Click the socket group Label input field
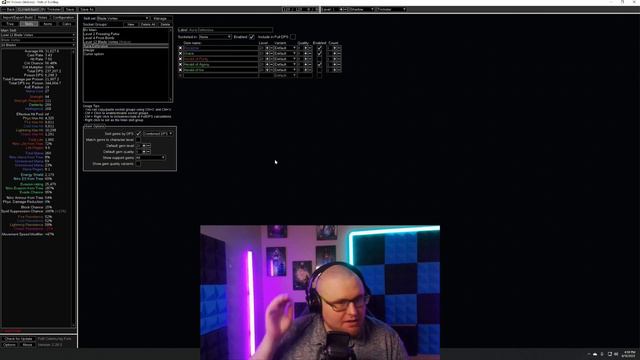This screenshot has width=640, height=360. pos(230,30)
